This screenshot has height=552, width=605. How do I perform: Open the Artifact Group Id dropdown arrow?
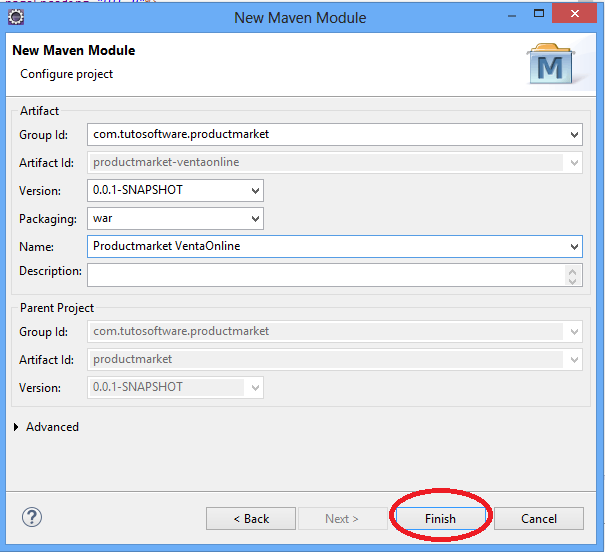[574, 135]
